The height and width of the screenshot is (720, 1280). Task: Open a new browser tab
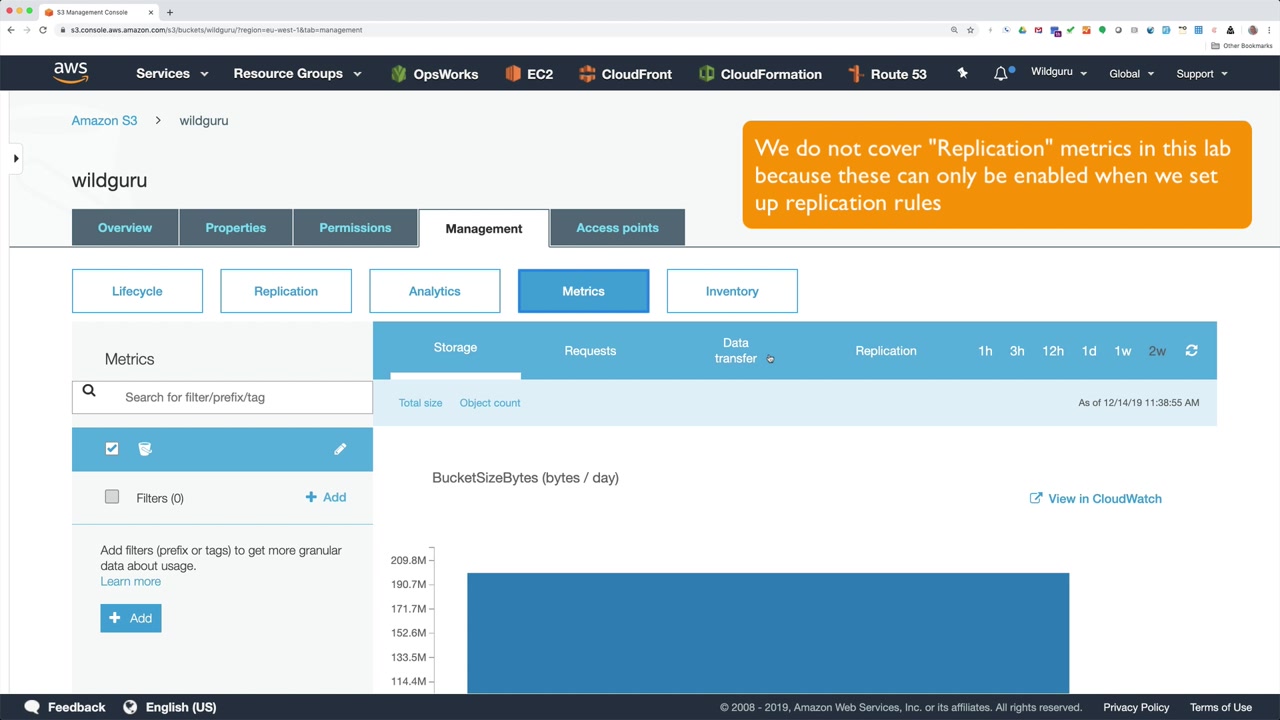point(170,12)
